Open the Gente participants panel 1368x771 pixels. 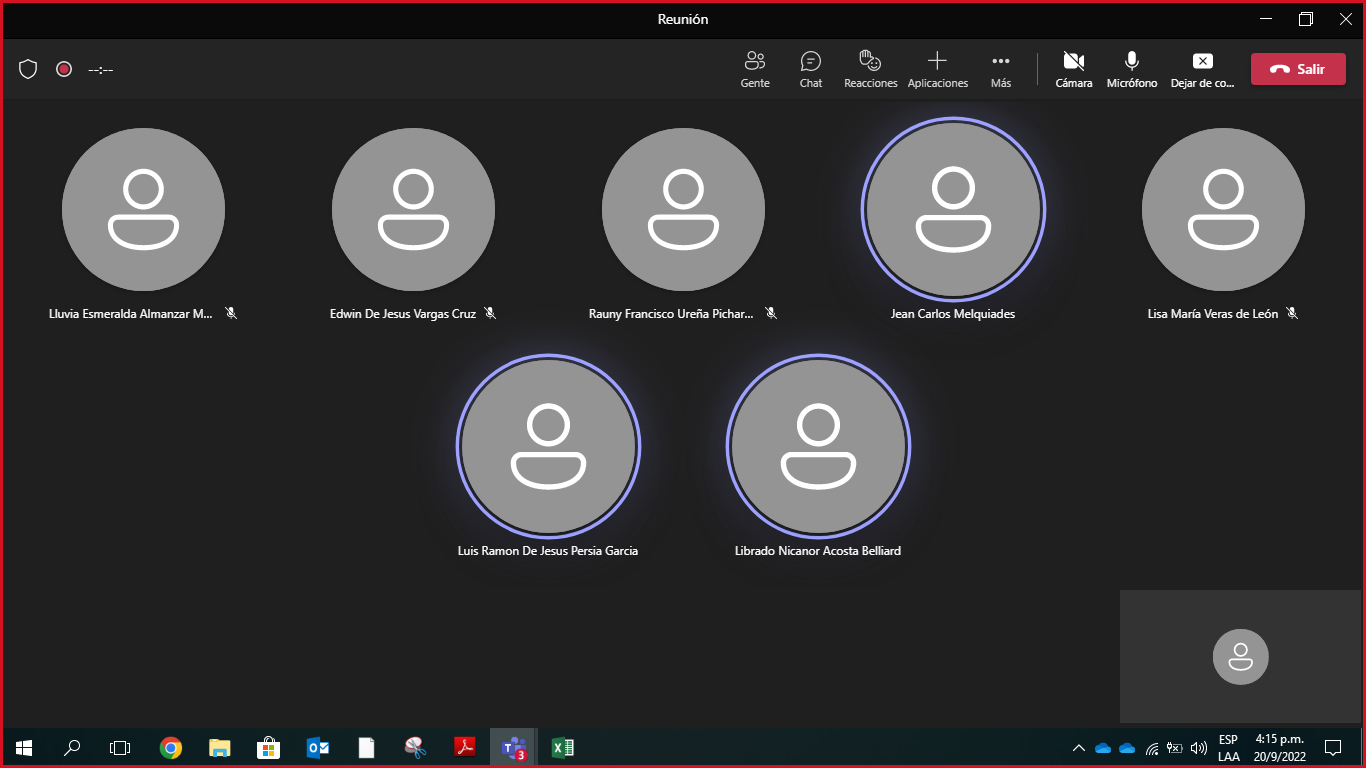pyautogui.click(x=755, y=69)
